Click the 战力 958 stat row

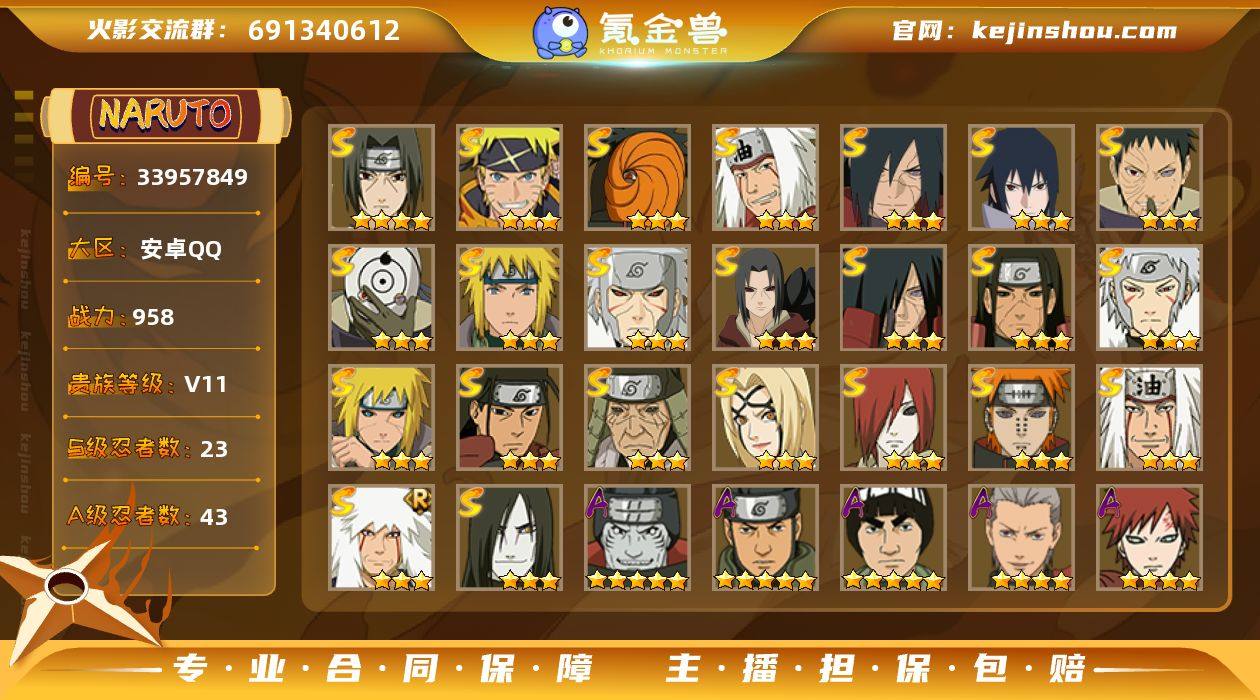162,317
